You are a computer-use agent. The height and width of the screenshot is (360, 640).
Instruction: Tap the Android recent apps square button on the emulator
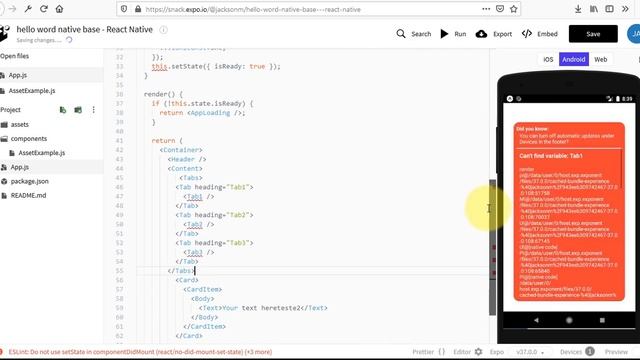pyautogui.click(x=602, y=320)
